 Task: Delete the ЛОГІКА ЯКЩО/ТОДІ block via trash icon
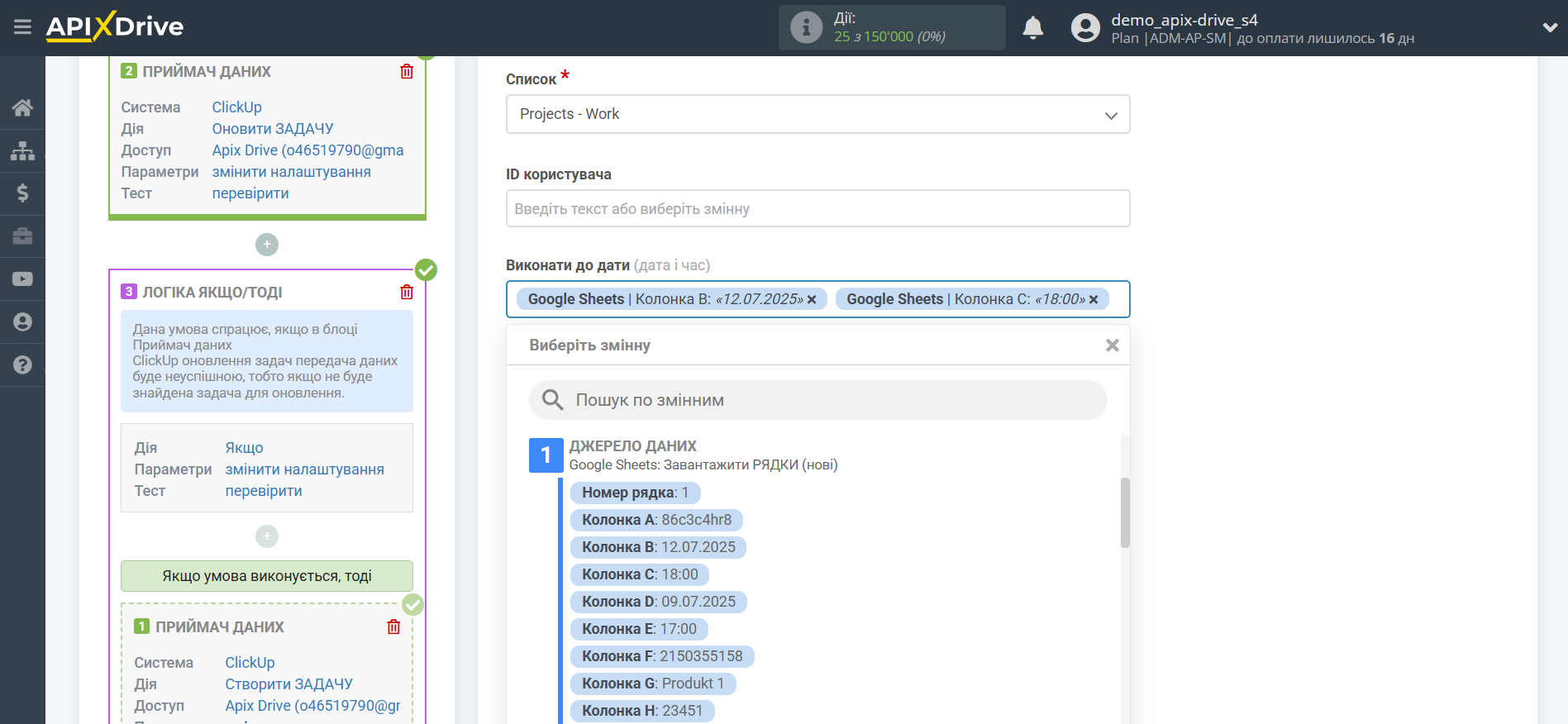point(407,293)
